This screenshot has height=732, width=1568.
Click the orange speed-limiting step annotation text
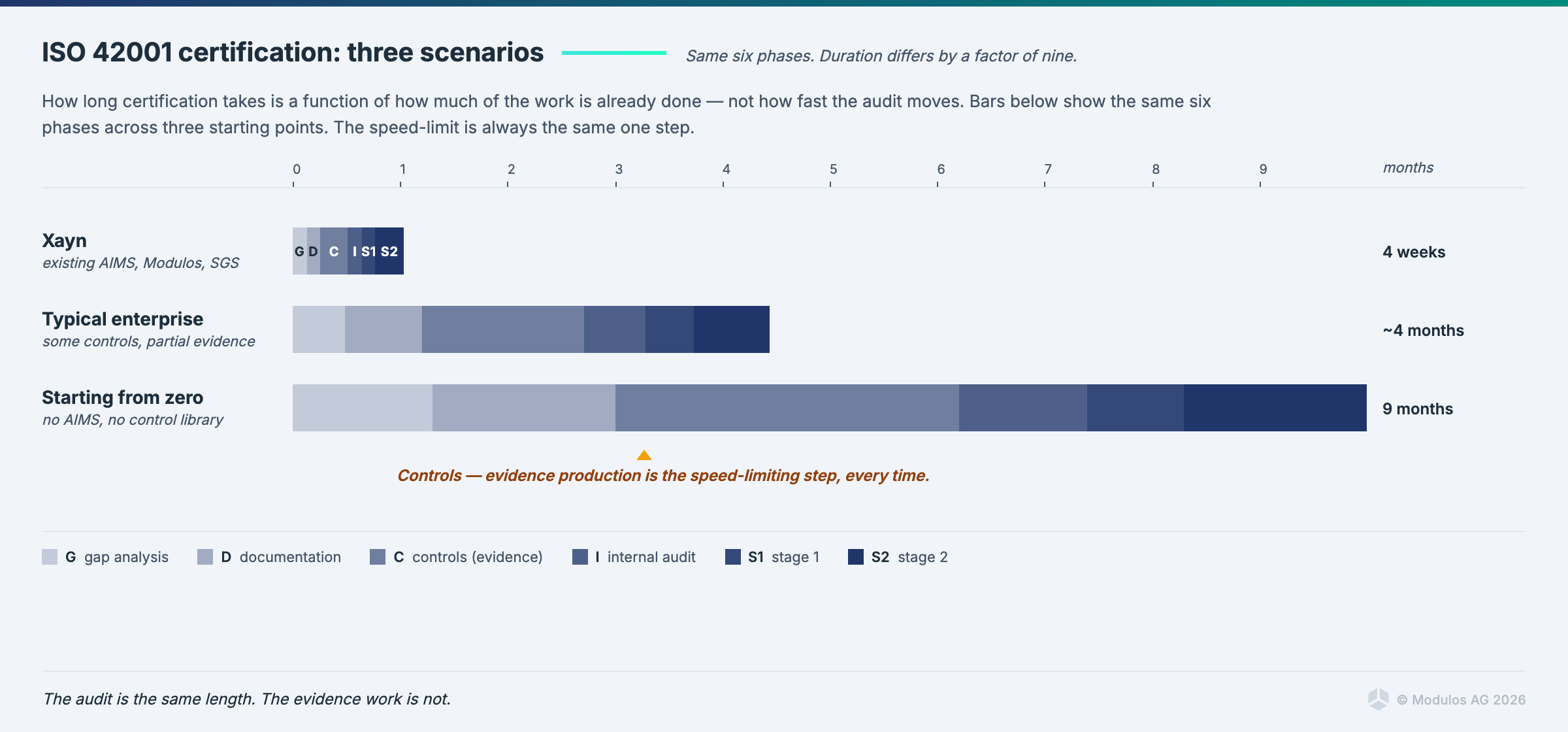tap(663, 476)
